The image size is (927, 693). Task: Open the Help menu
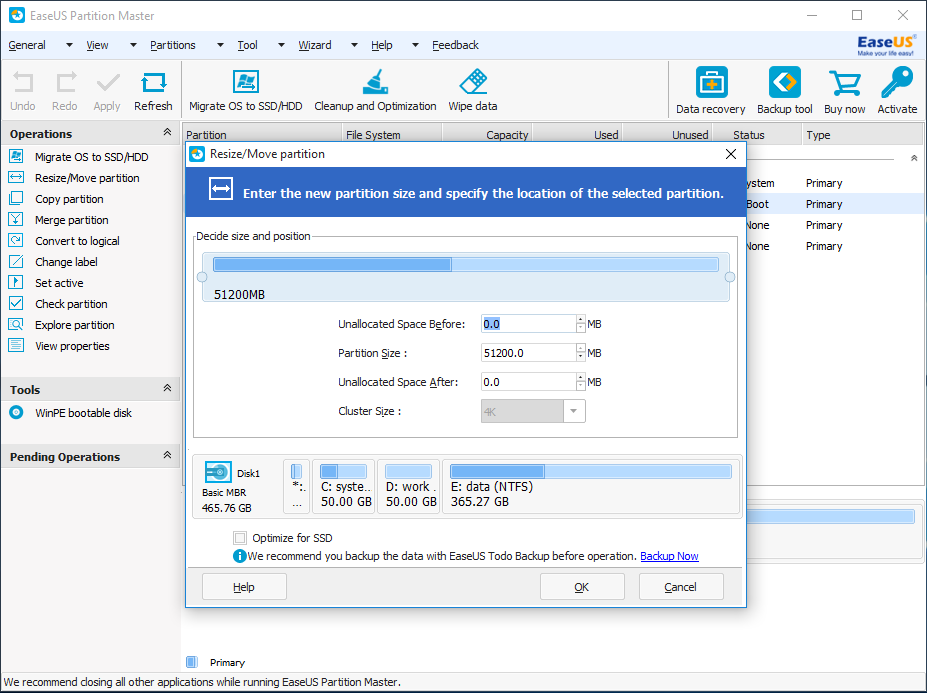381,45
